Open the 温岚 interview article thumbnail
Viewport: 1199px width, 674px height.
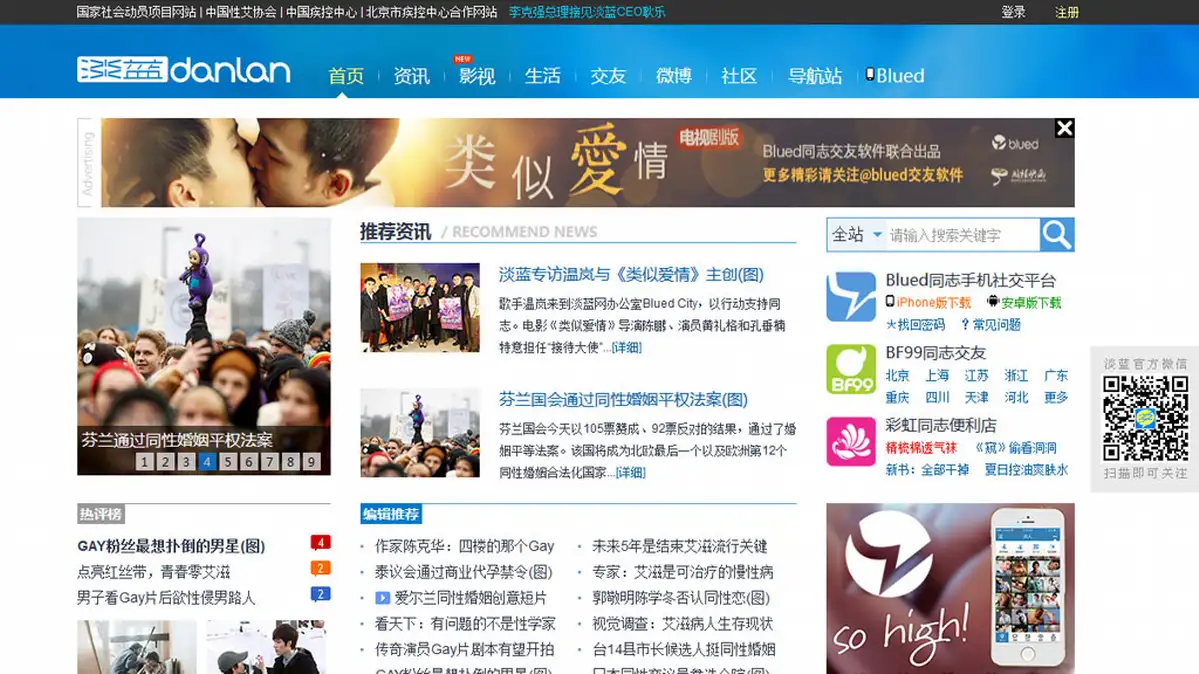tap(420, 307)
